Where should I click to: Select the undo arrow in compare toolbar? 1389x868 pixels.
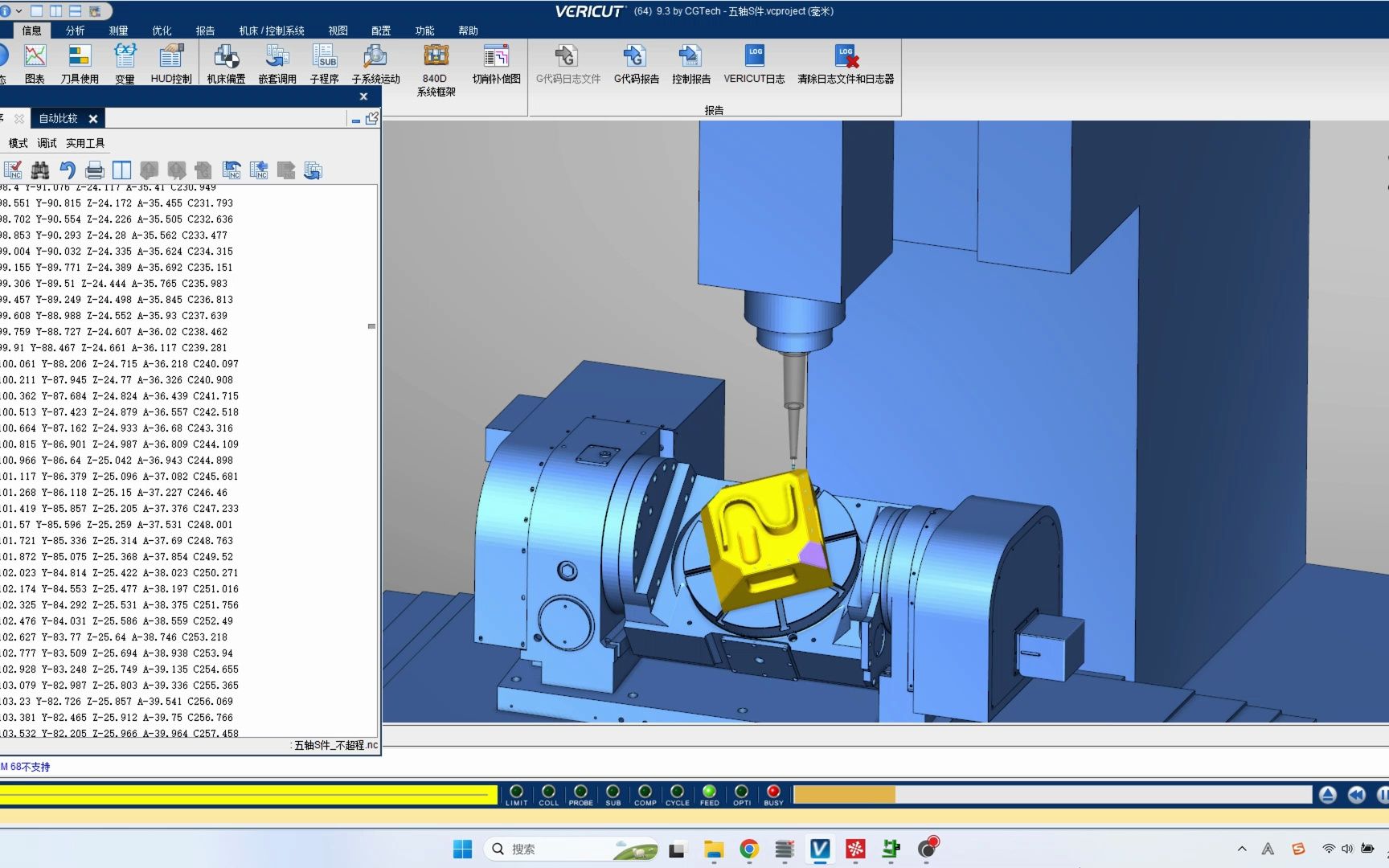coord(67,169)
